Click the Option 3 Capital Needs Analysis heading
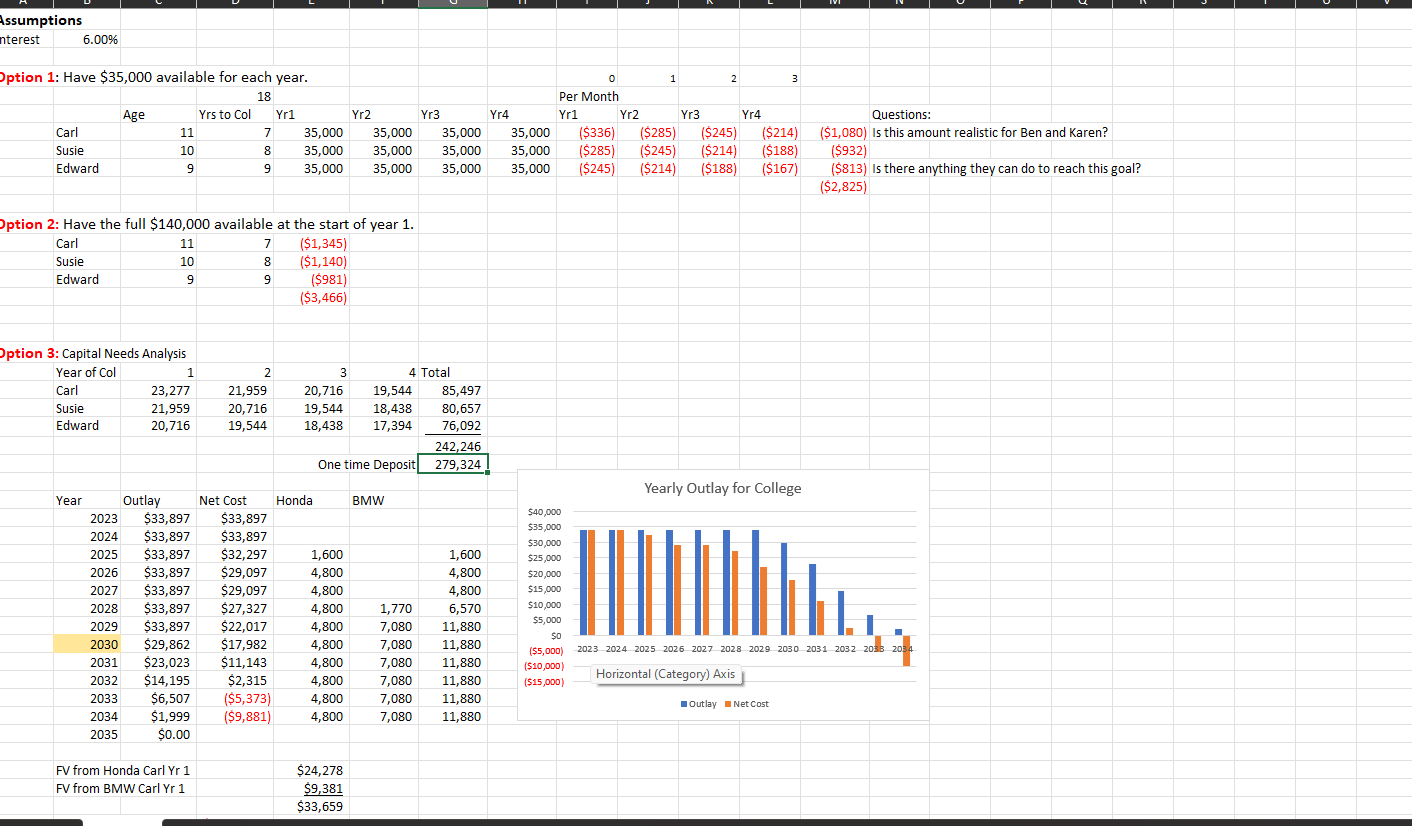The width and height of the screenshot is (1412, 826). [x=93, y=353]
